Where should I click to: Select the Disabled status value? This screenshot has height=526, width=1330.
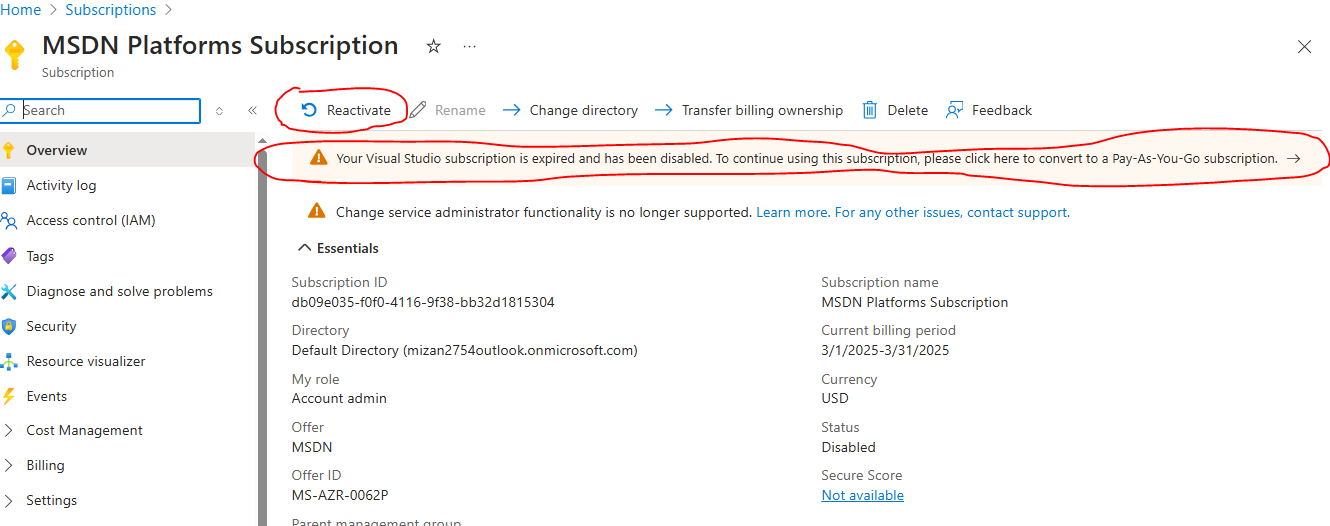point(848,447)
